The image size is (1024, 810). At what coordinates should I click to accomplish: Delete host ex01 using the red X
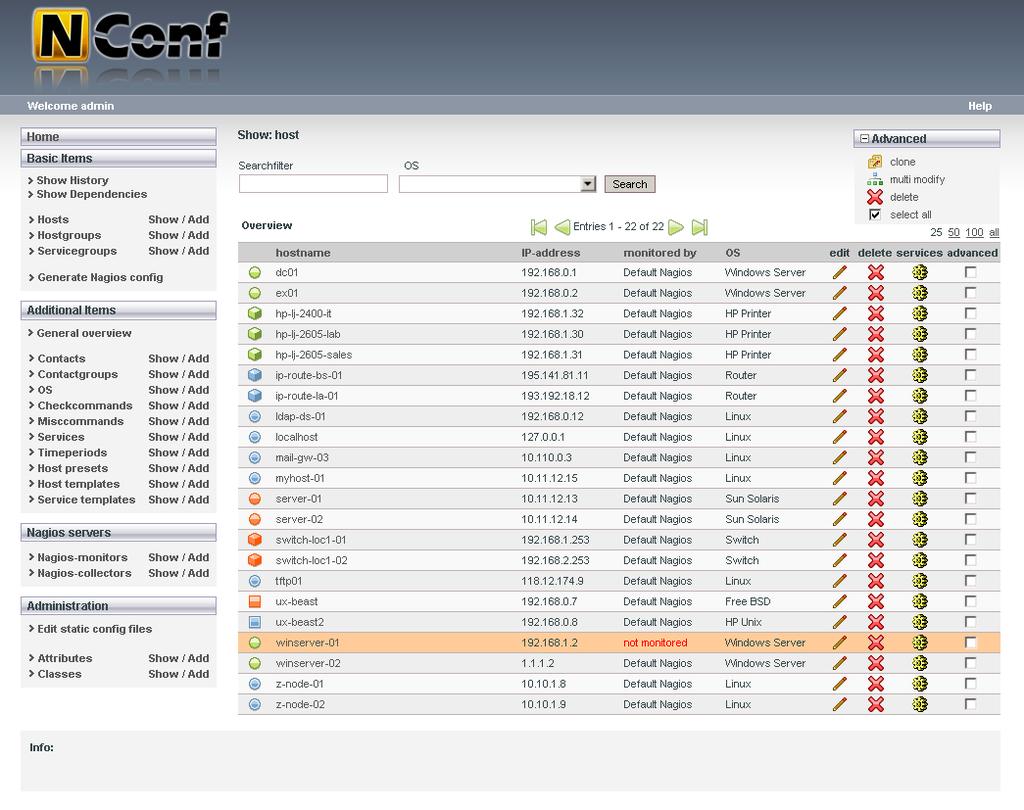875,293
